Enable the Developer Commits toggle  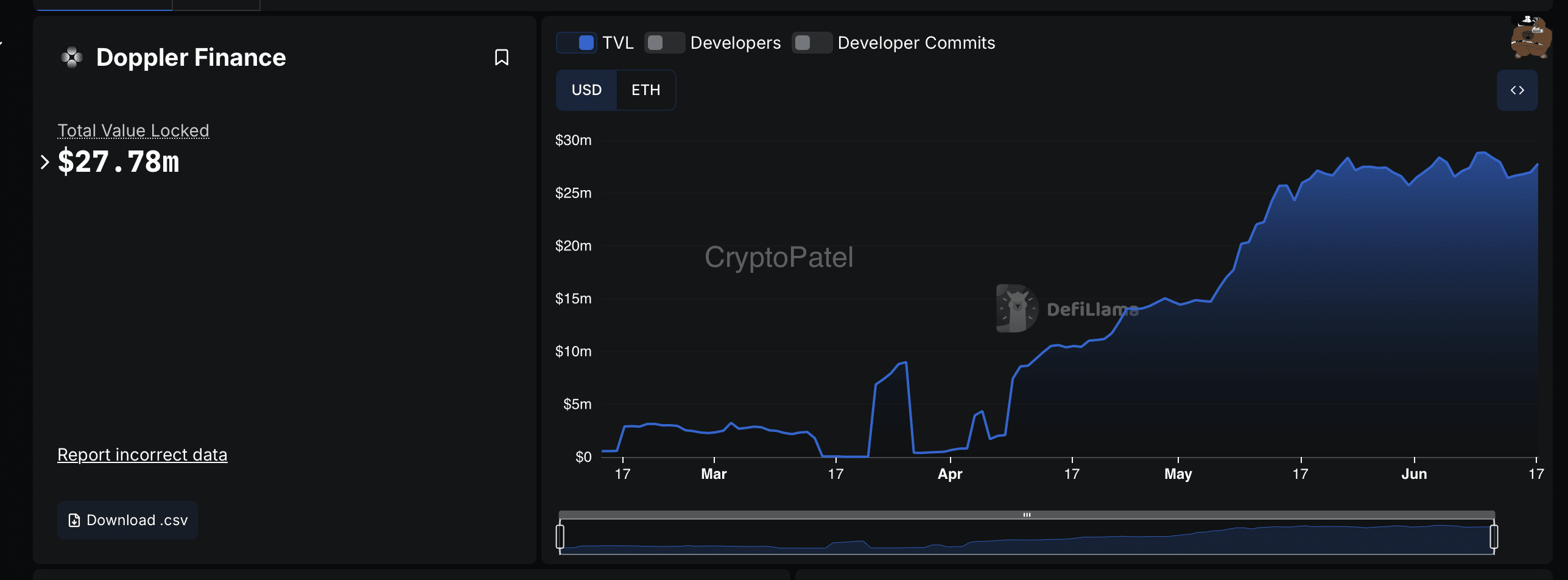coord(812,43)
